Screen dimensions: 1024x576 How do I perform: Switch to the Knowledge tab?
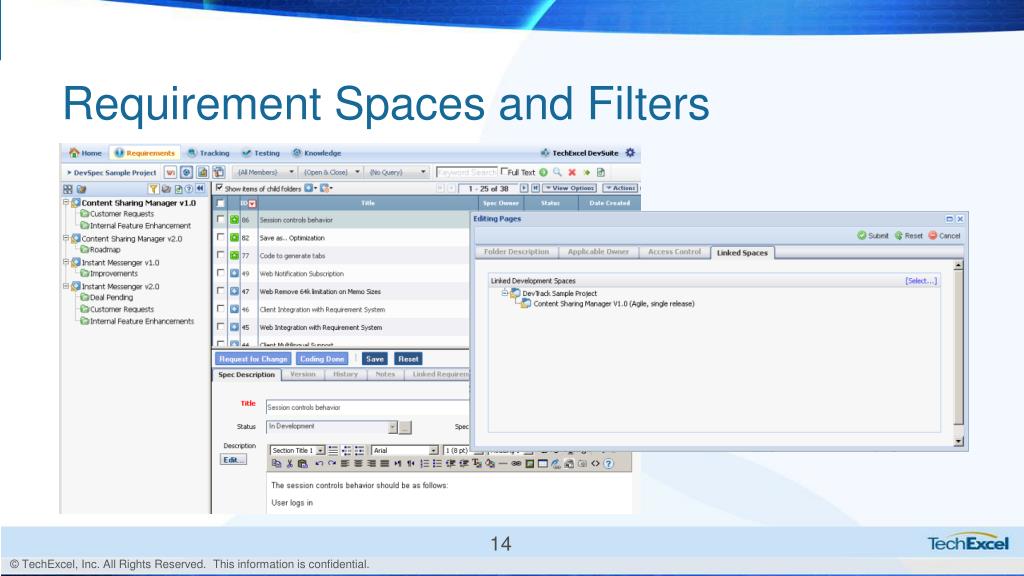pos(317,153)
